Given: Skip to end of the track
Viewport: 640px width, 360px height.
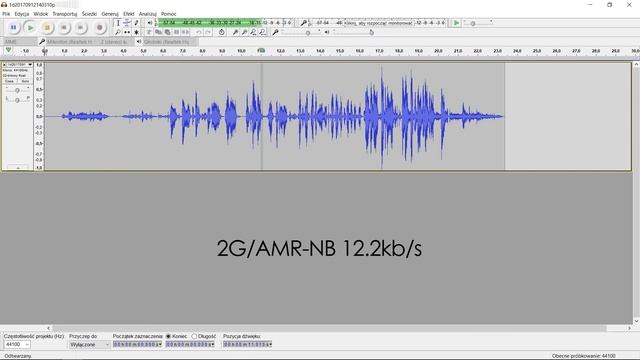Looking at the screenshot, I should point(81,27).
